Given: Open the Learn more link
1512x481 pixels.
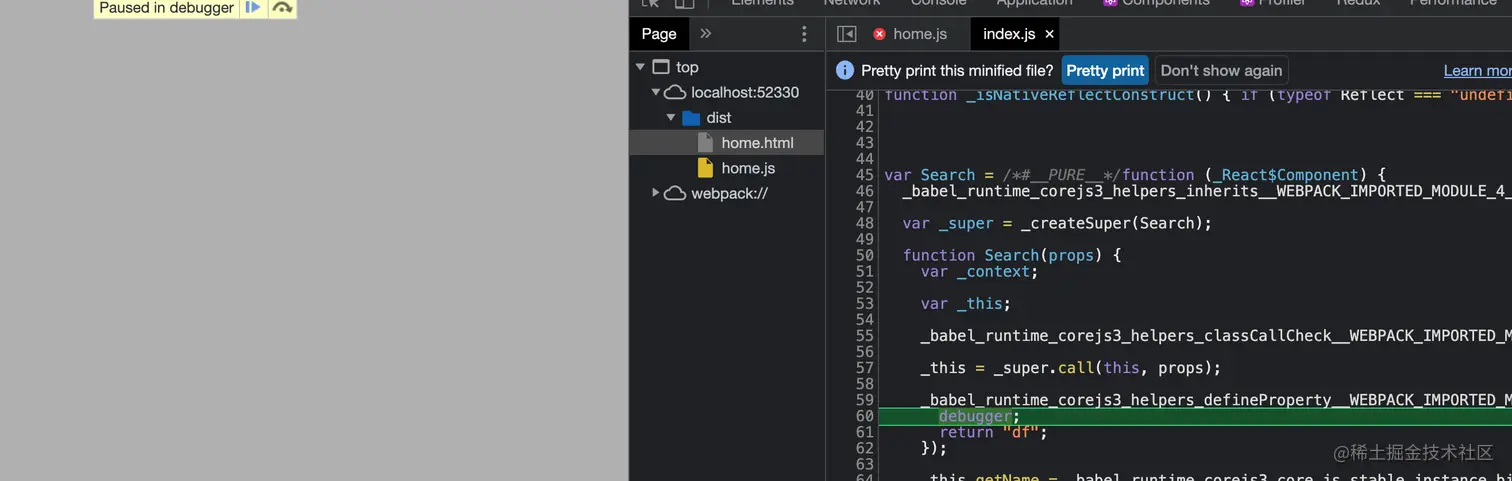Looking at the screenshot, I should coord(1477,70).
